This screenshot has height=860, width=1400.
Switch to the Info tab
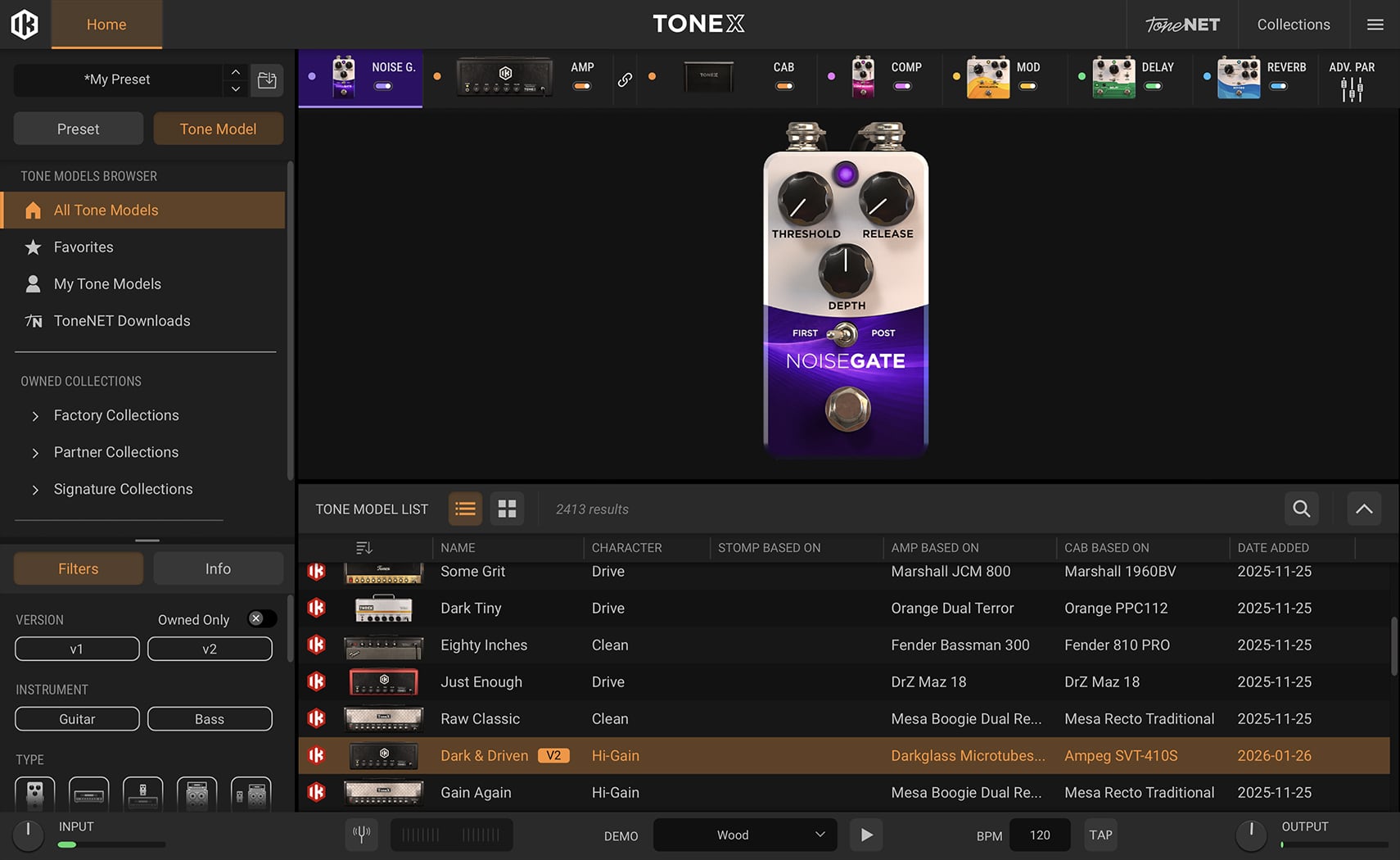click(x=218, y=568)
